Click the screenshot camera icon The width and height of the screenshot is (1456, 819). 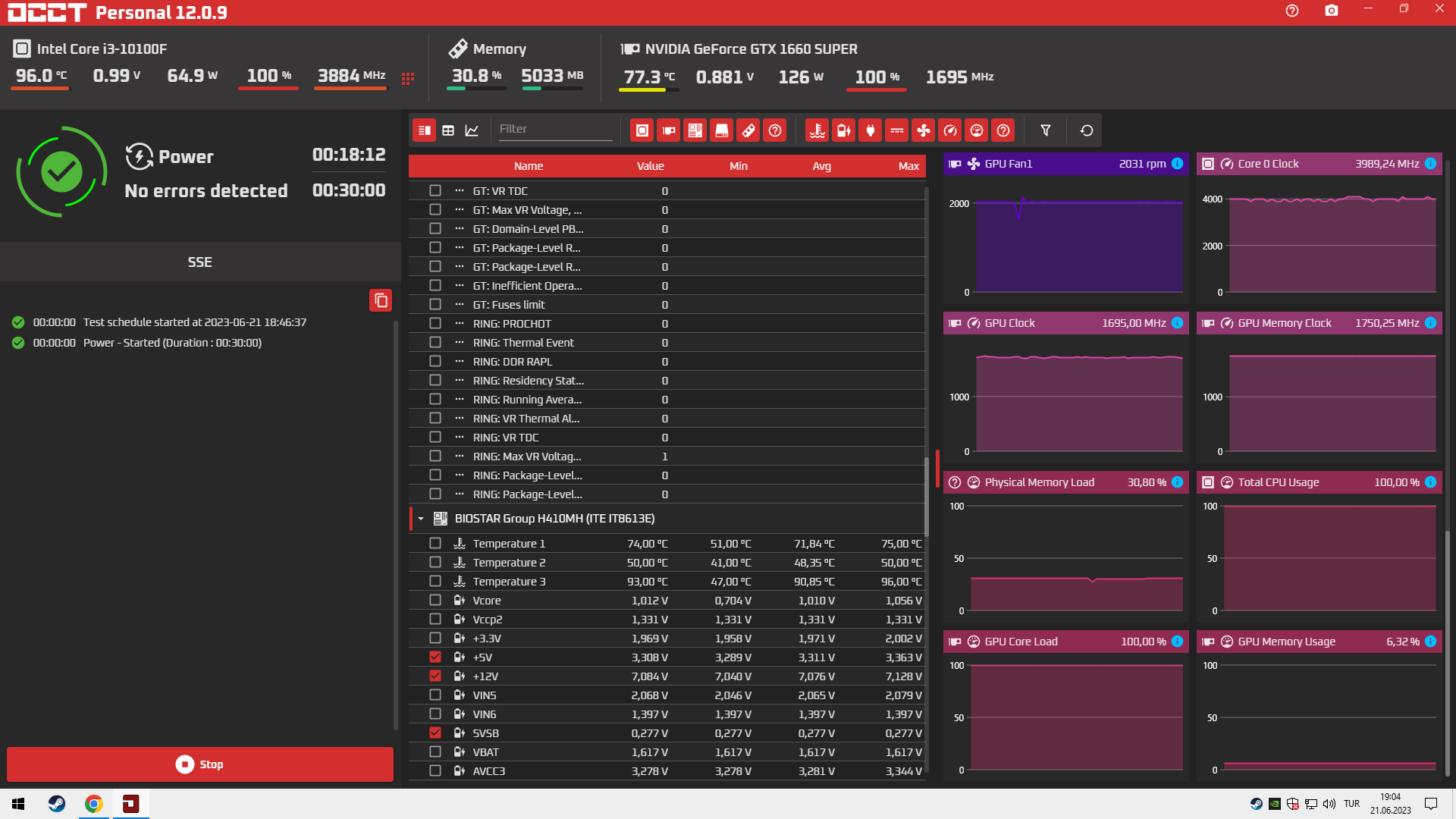(1332, 11)
